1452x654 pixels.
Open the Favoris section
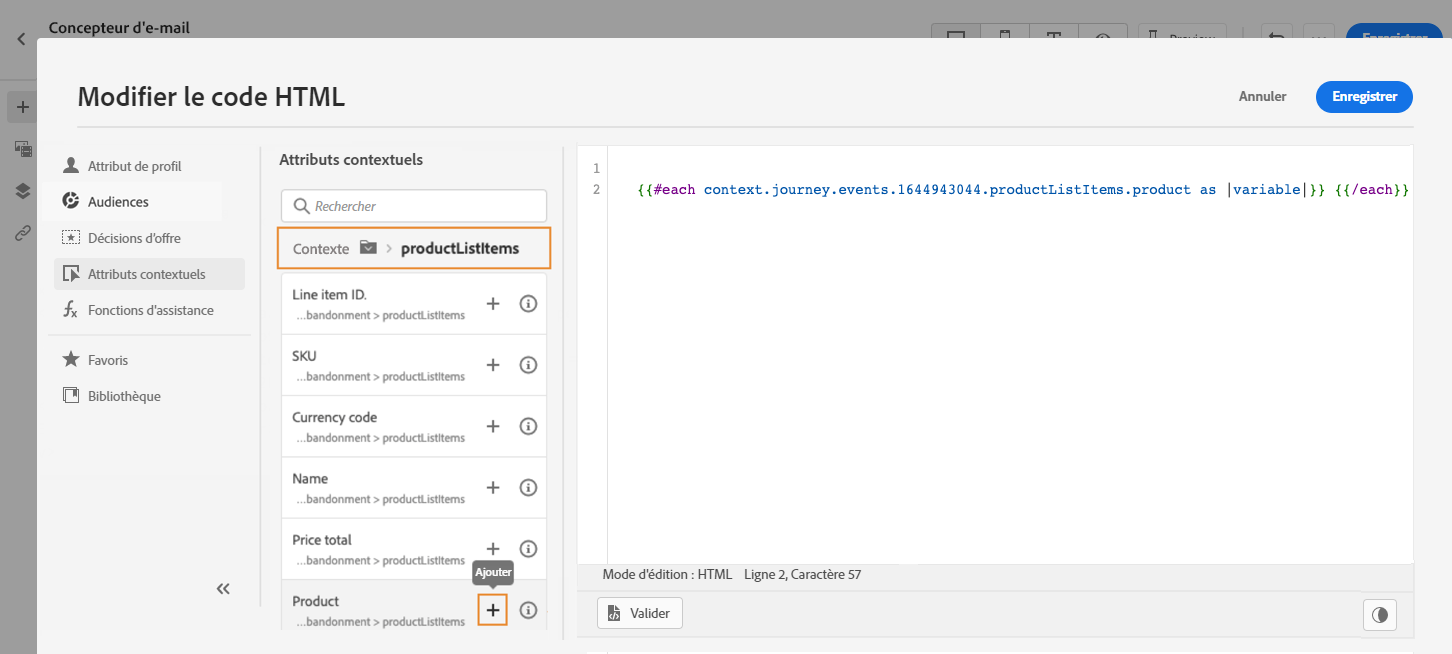(x=108, y=360)
